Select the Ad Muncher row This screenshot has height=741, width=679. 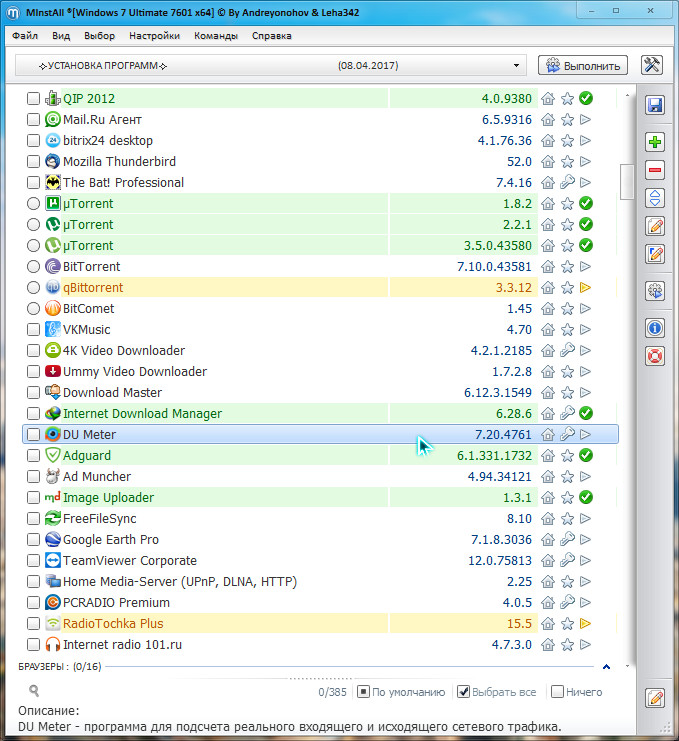pyautogui.click(x=320, y=476)
